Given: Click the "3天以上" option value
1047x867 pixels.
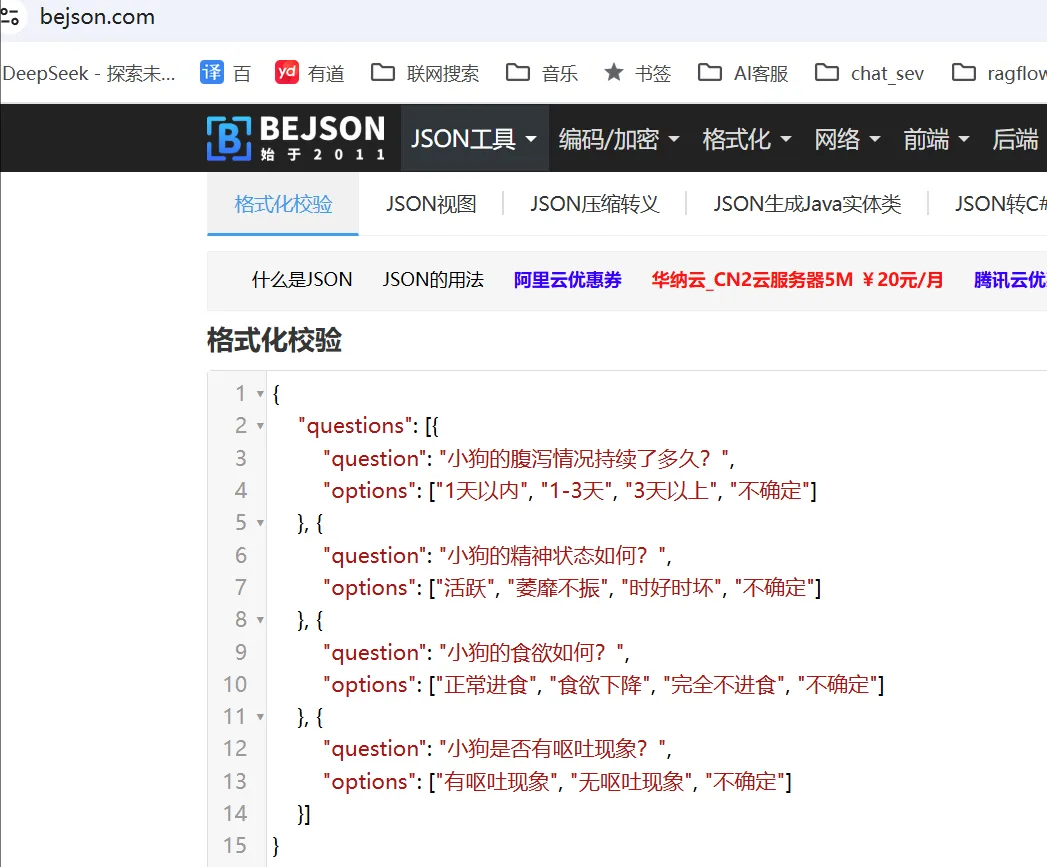Looking at the screenshot, I should 671,491.
